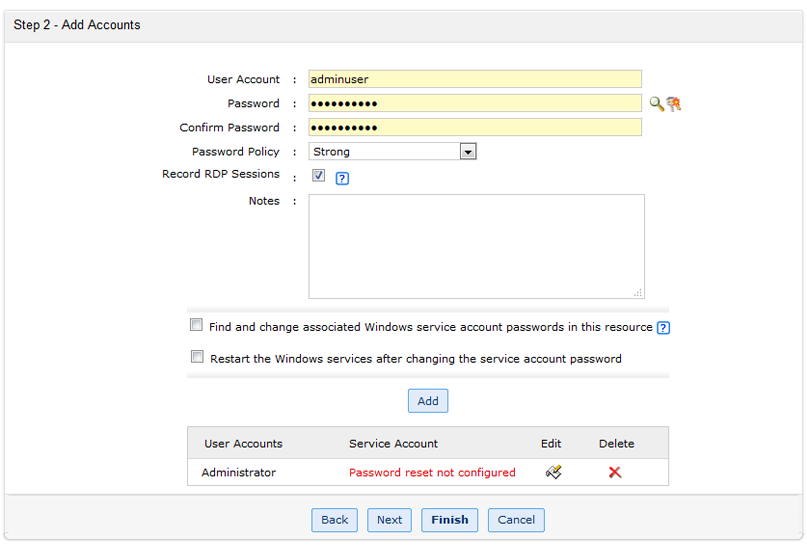The image size is (807, 548).
Task: Click the generate password key icon
Action: tap(674, 103)
